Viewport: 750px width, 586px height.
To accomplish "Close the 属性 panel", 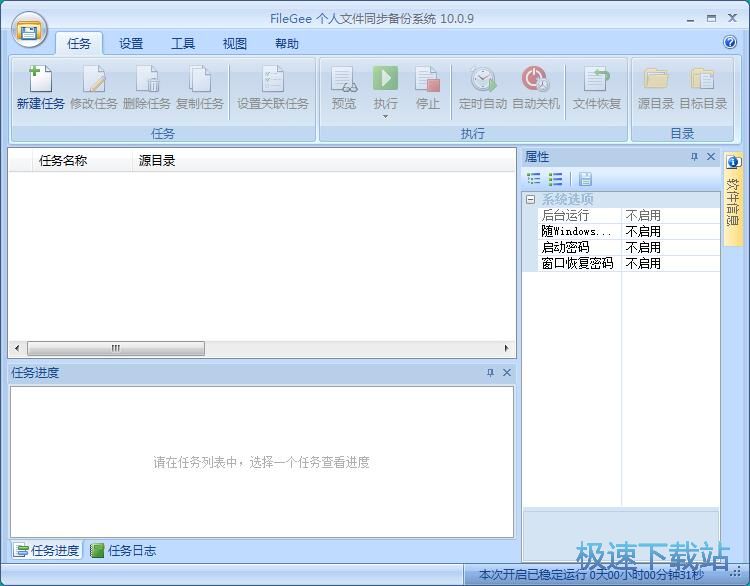I will pos(711,156).
